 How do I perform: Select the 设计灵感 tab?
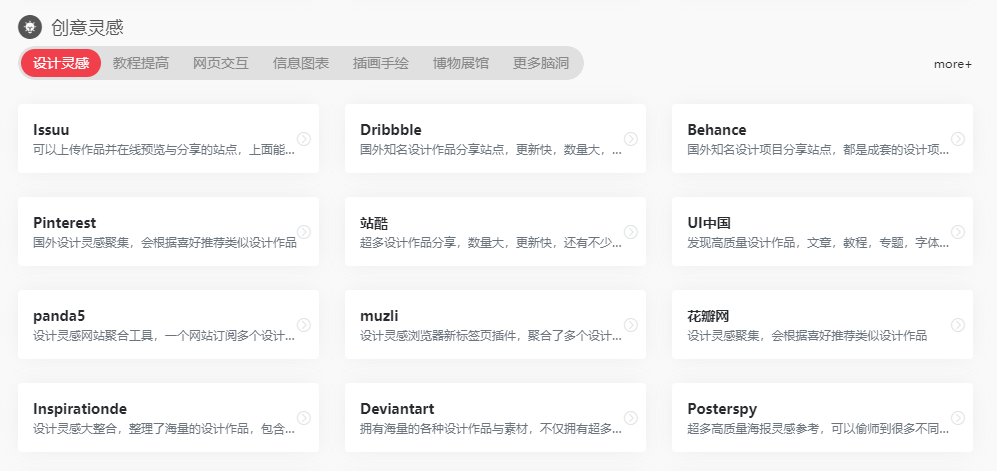[61, 63]
